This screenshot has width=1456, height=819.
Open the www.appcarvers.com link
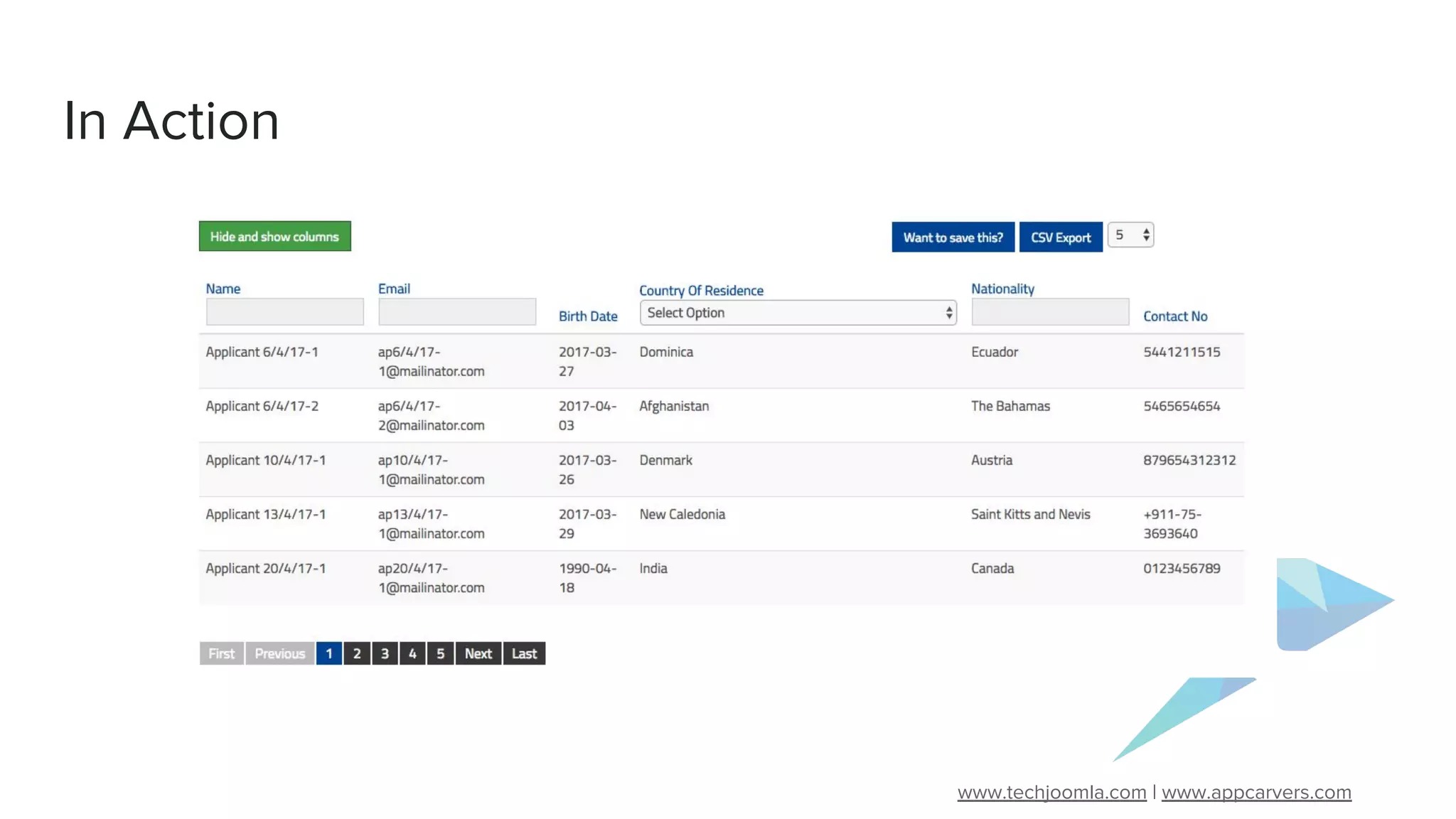[1256, 792]
